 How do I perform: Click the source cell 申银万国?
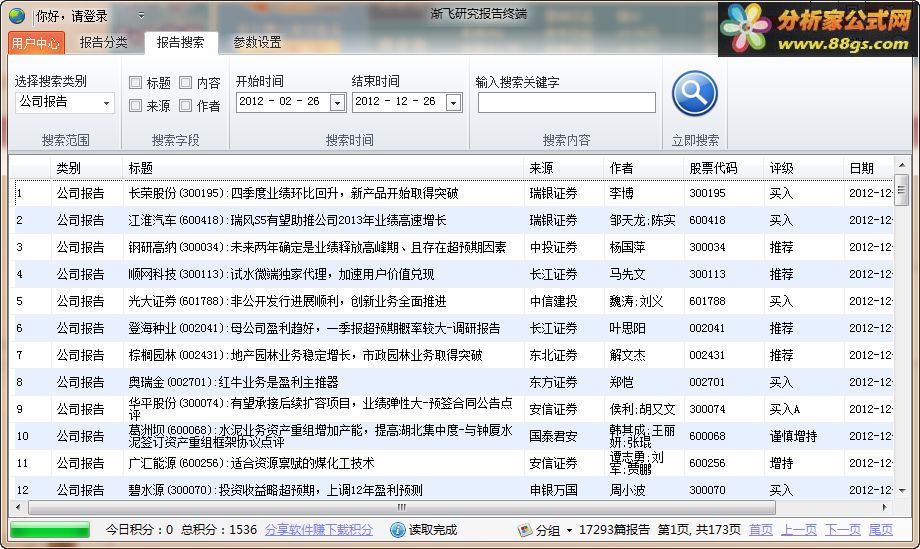tap(553, 490)
